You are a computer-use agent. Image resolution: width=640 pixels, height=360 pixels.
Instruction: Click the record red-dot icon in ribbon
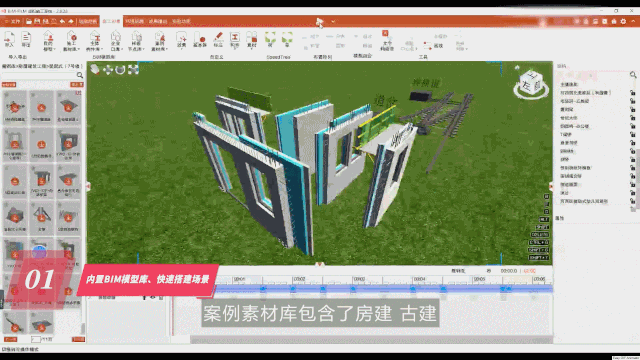(200, 40)
